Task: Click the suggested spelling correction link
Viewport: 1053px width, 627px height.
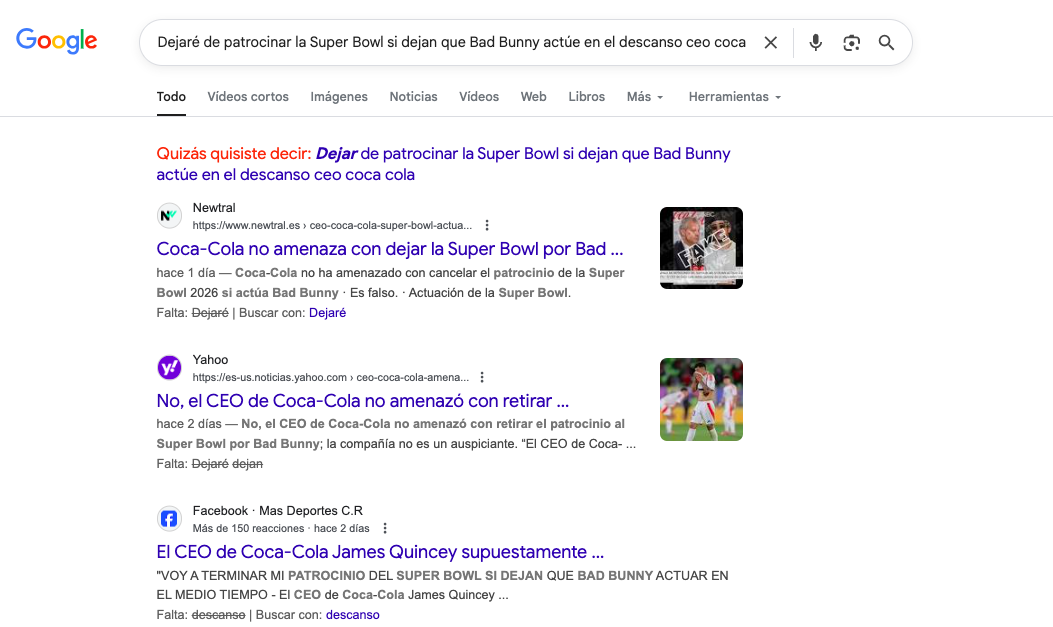Action: pos(443,164)
